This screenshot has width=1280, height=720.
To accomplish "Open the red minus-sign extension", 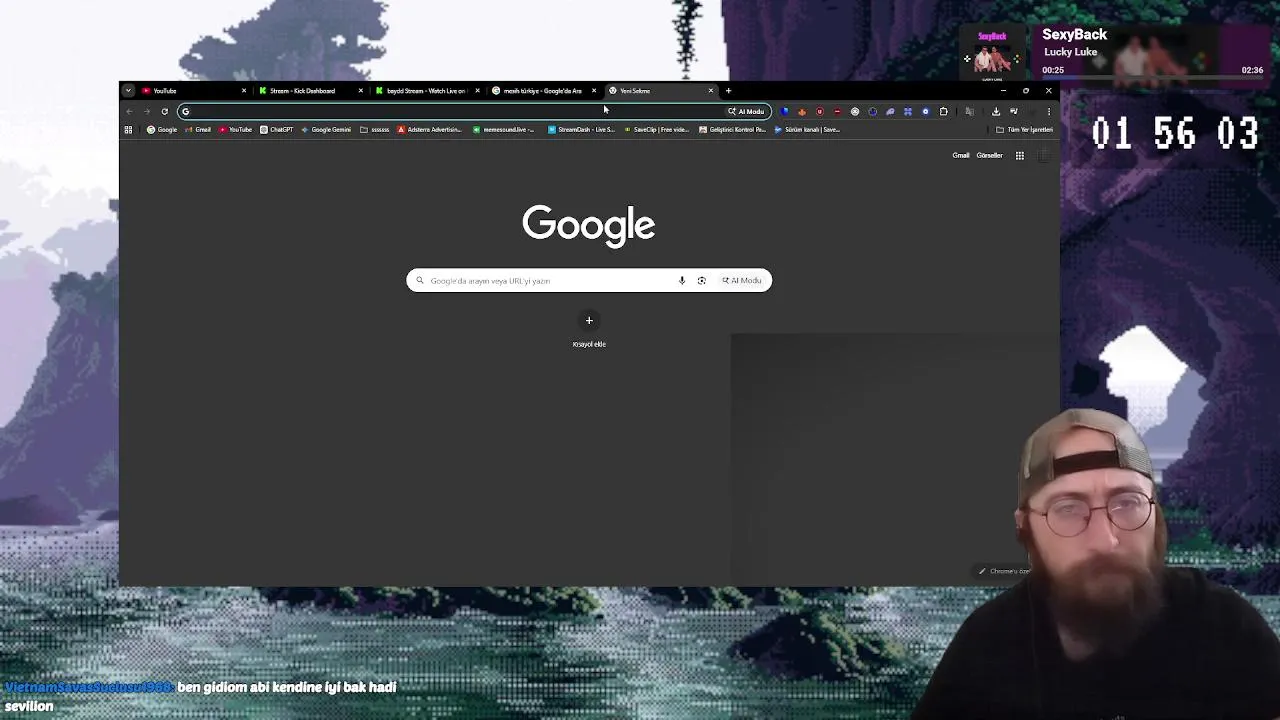I will tap(837, 111).
